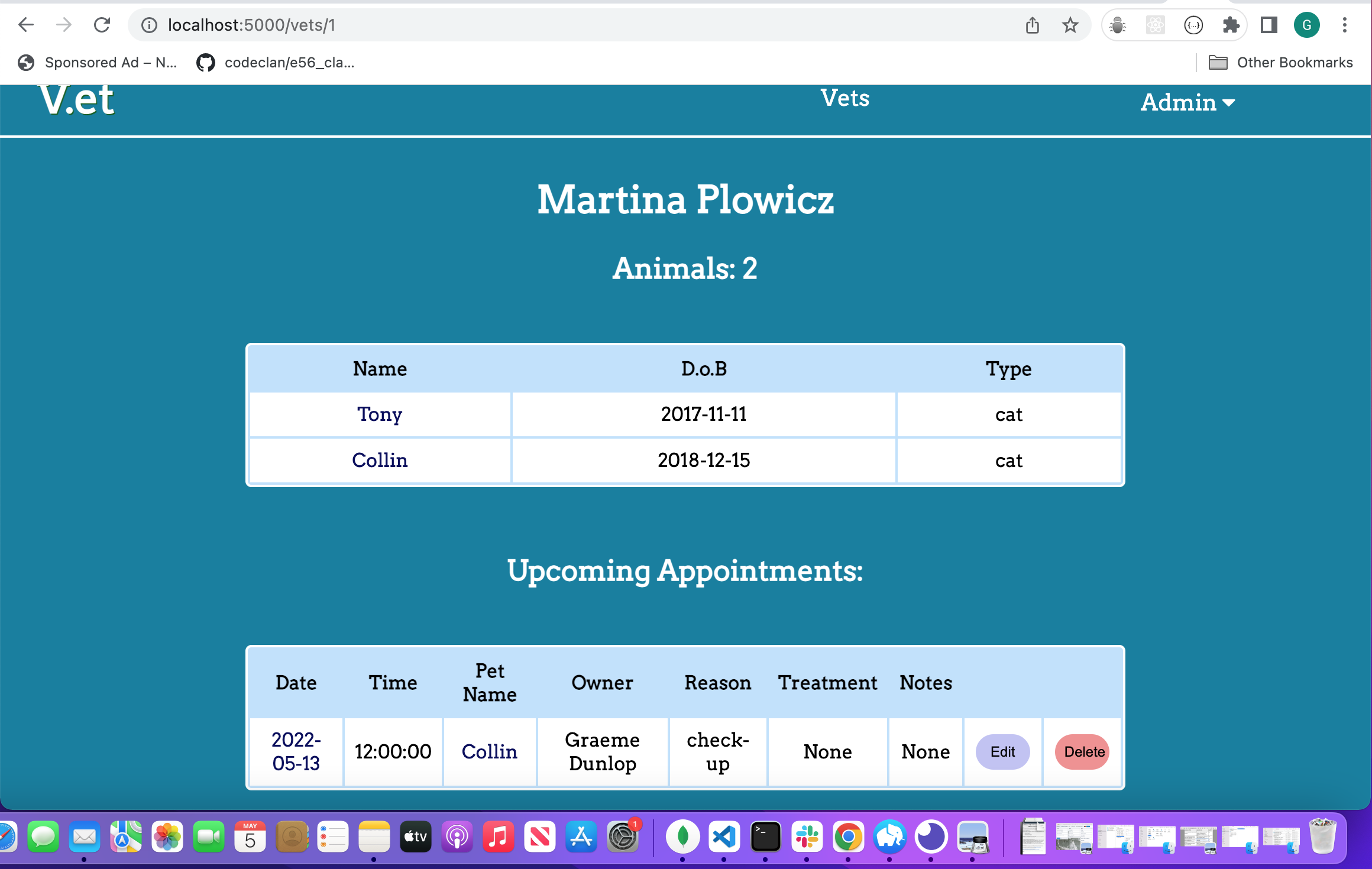Open the Trash in the dock

[1323, 836]
